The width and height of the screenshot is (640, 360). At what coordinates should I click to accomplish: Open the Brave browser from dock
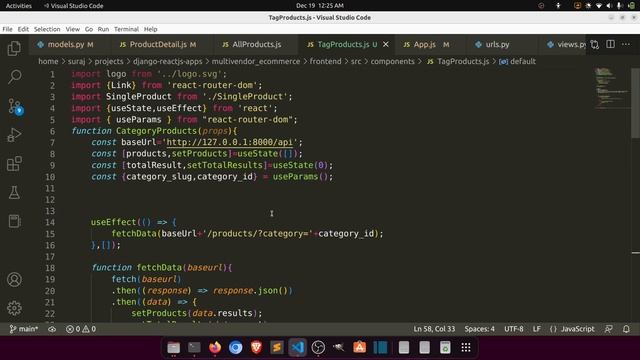(x=256, y=347)
